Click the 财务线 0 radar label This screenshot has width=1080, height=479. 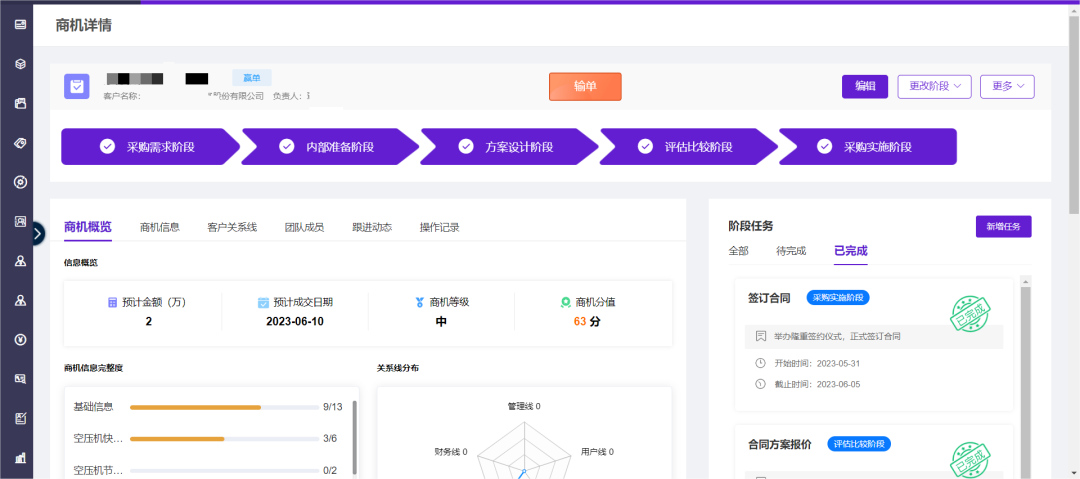pos(451,452)
